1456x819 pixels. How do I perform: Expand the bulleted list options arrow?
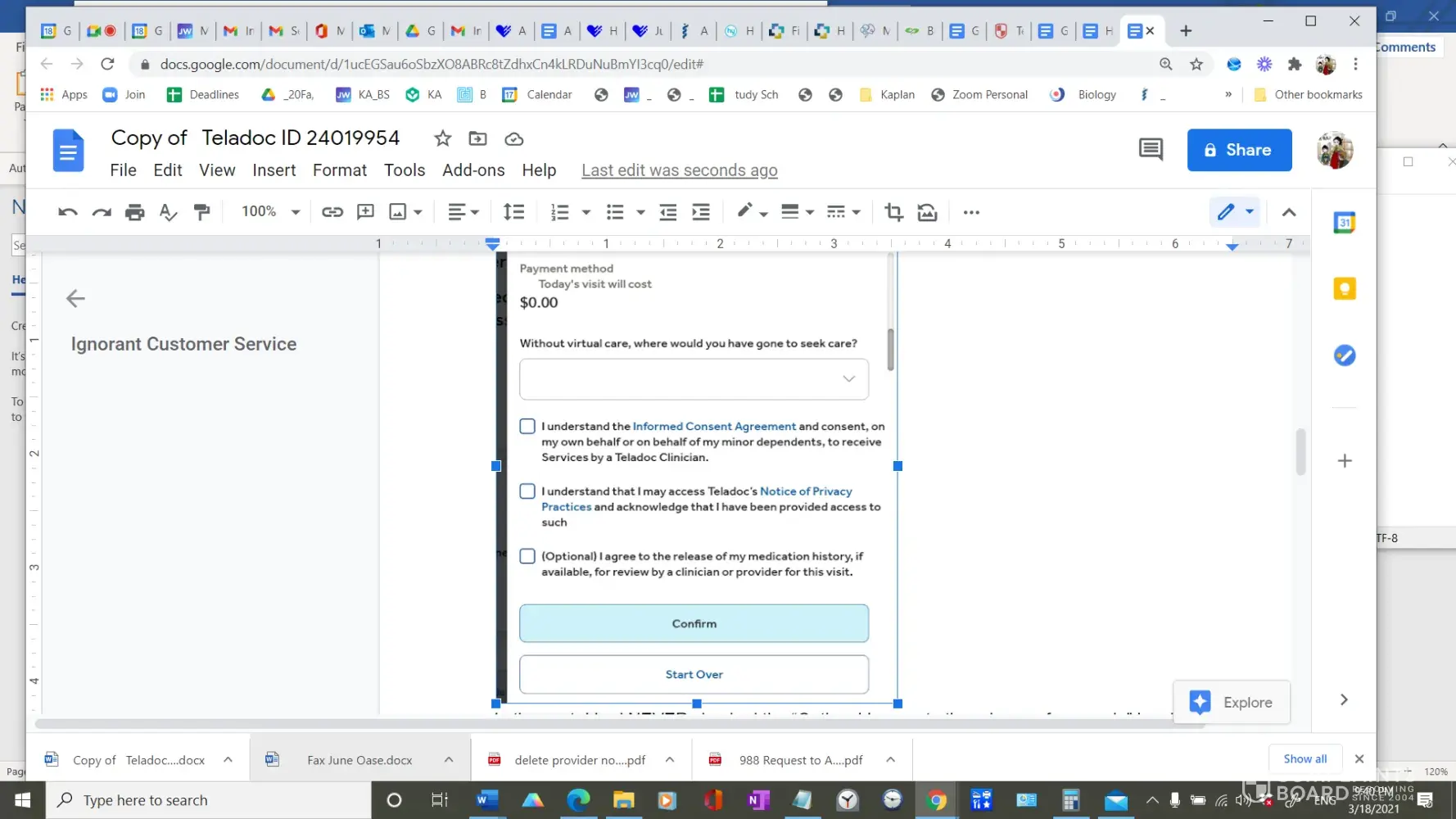coord(640,213)
